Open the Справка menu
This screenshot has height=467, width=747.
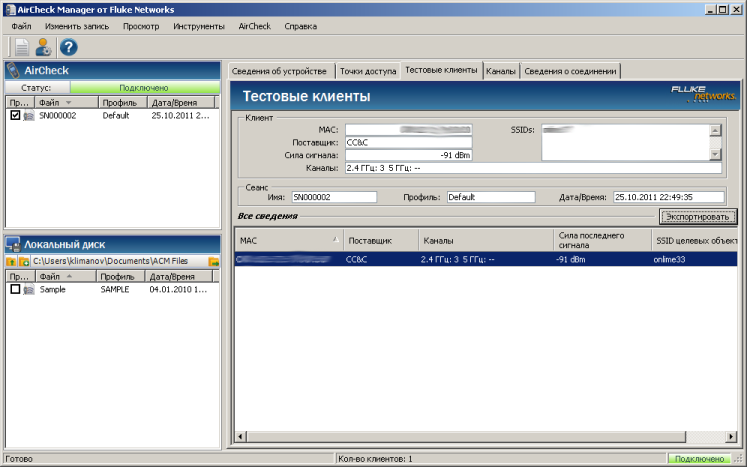coord(301,26)
